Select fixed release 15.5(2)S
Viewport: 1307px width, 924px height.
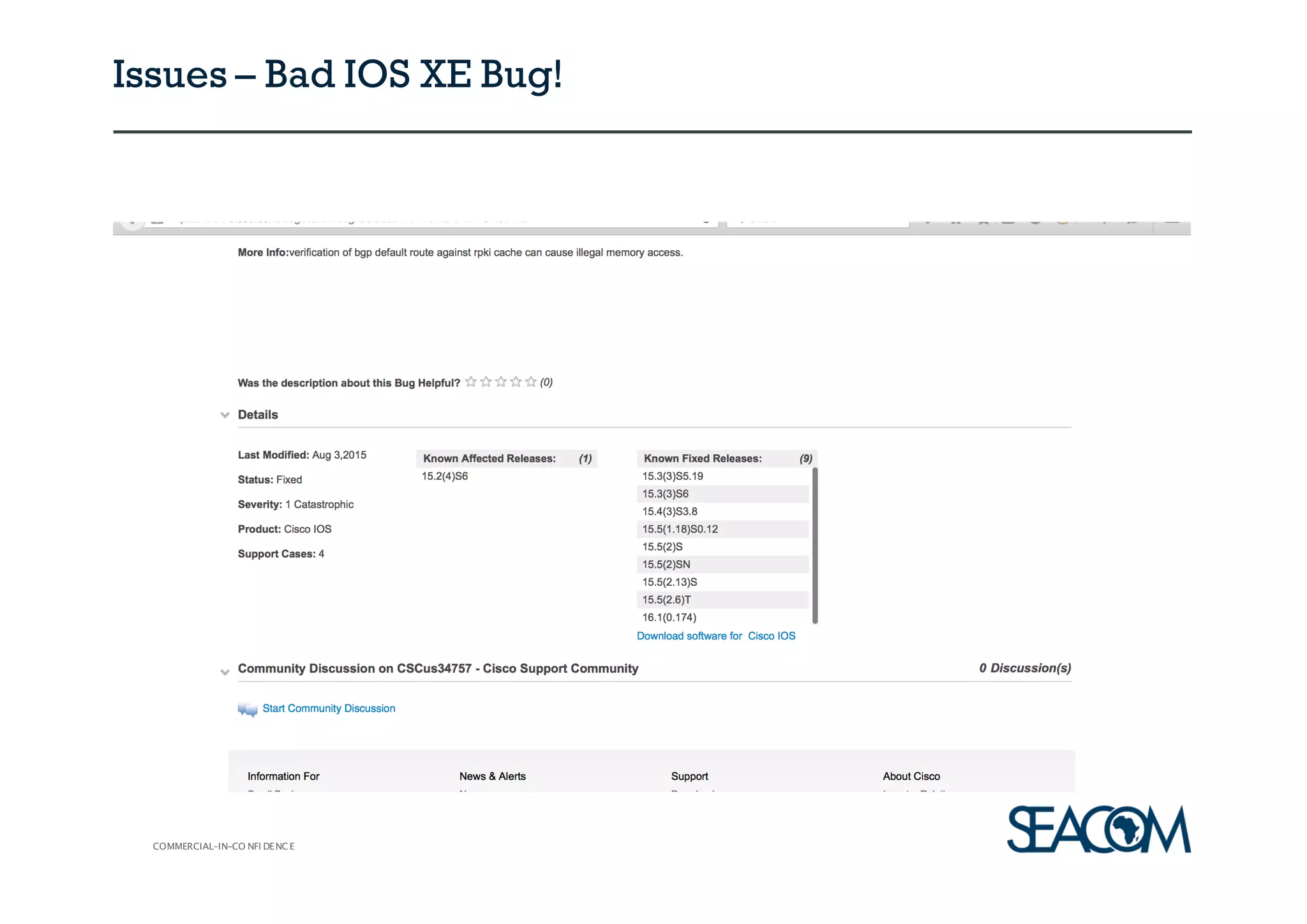(x=723, y=547)
